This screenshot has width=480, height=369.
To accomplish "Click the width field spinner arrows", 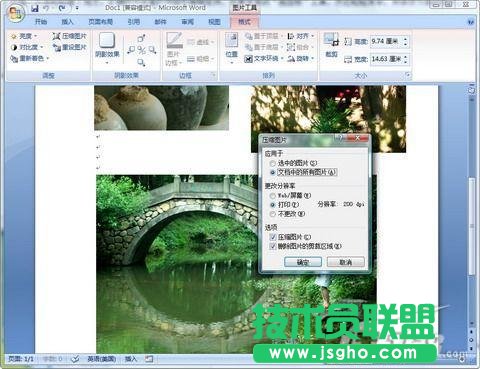I will click(x=406, y=59).
